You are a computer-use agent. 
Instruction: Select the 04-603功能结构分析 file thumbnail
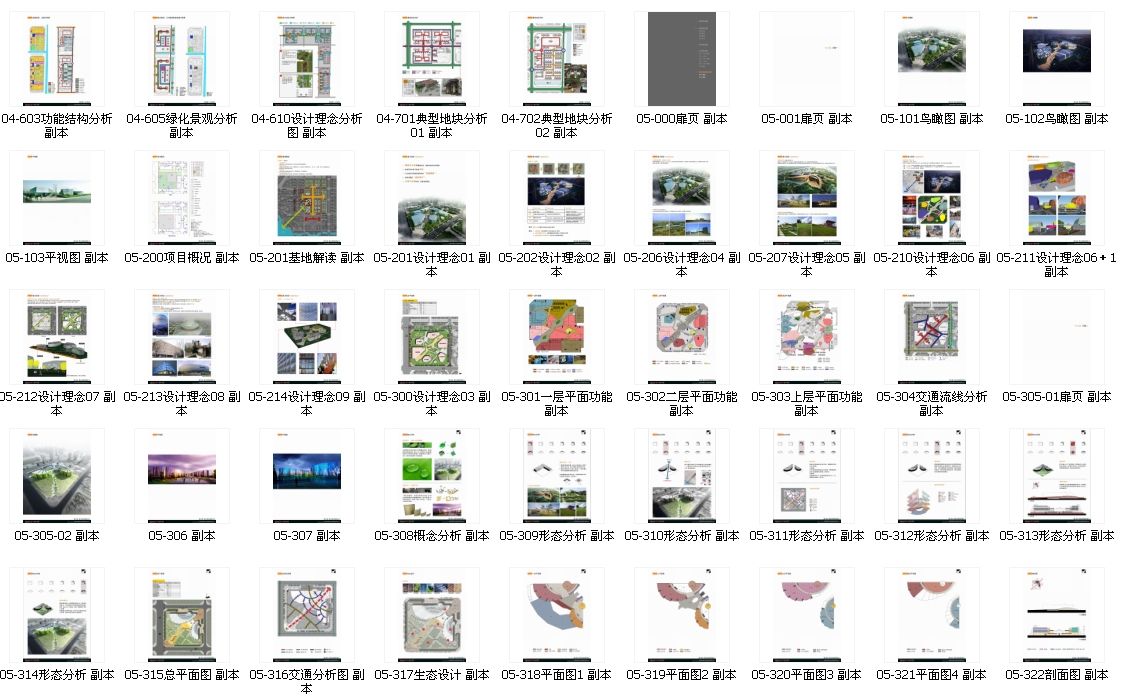click(x=56, y=59)
